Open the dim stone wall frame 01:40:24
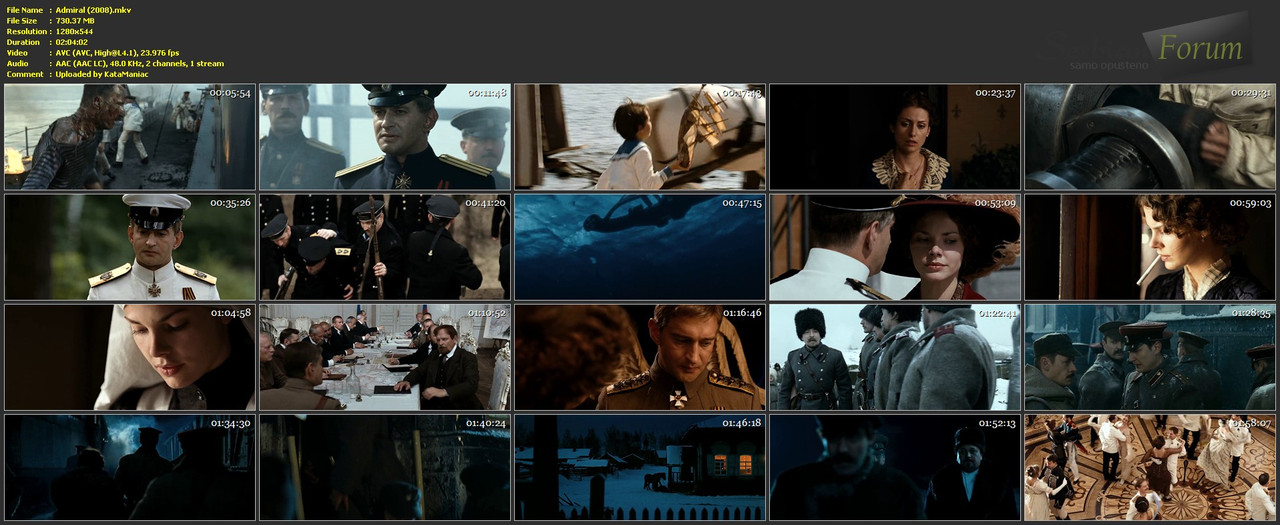 385,467
